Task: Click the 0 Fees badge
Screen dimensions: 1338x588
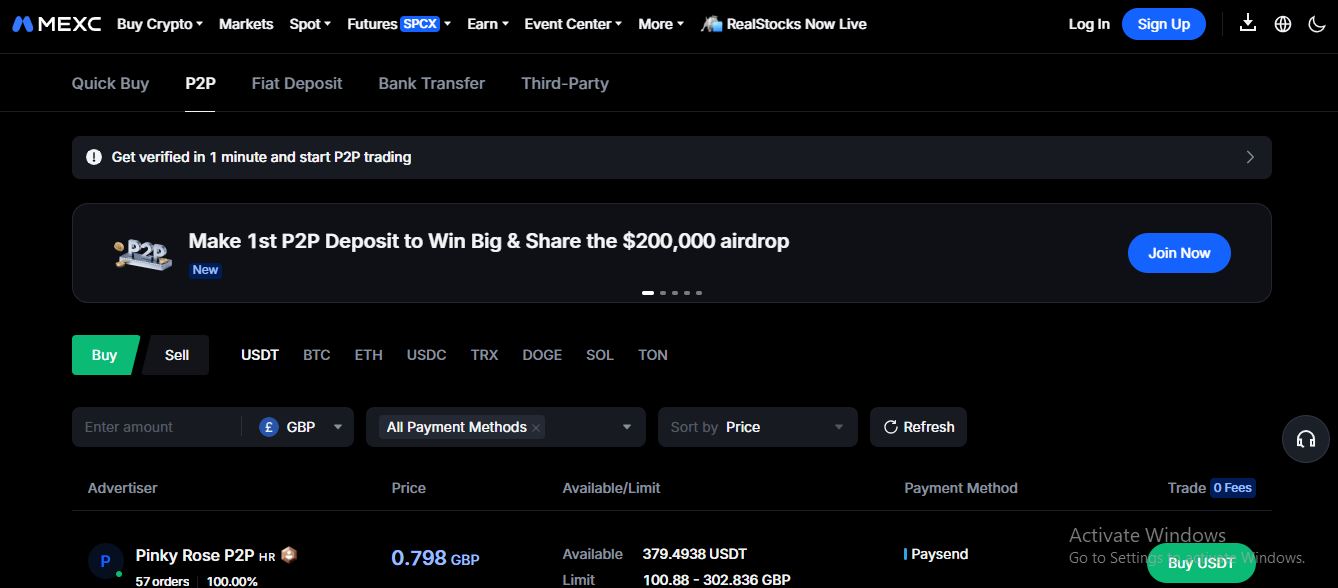Action: pos(1233,488)
